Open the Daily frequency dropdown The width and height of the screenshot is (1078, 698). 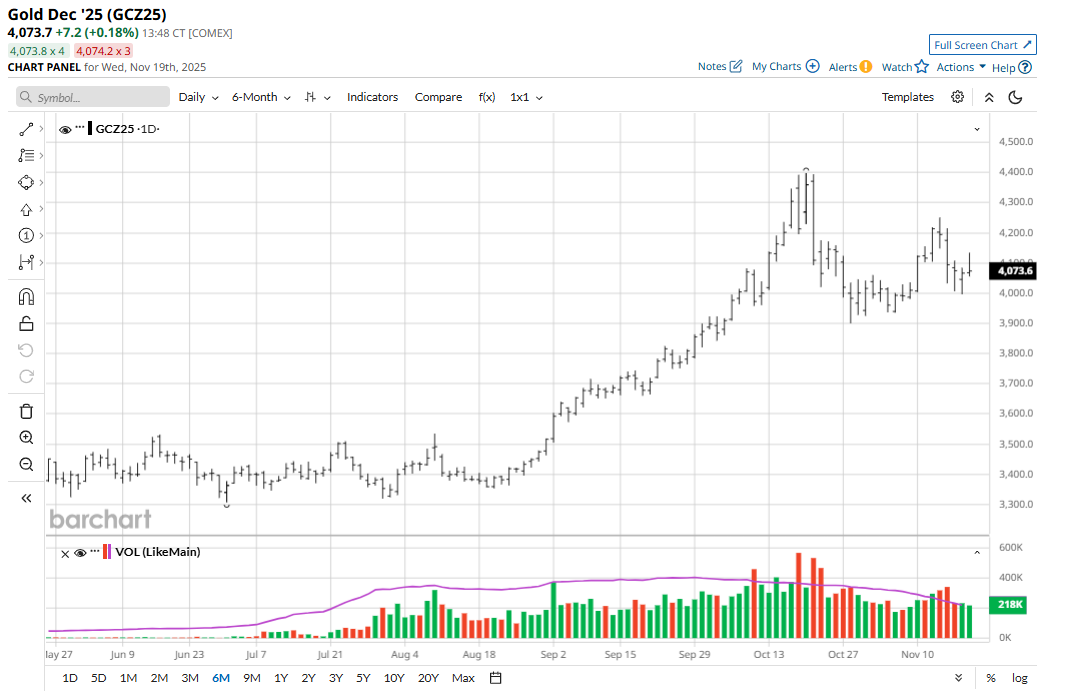[x=198, y=97]
